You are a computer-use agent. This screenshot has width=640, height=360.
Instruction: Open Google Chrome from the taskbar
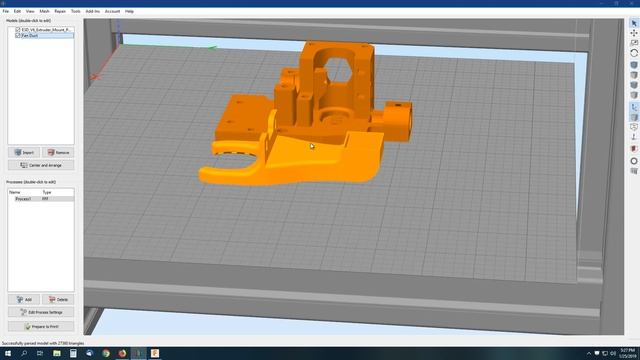(106, 353)
